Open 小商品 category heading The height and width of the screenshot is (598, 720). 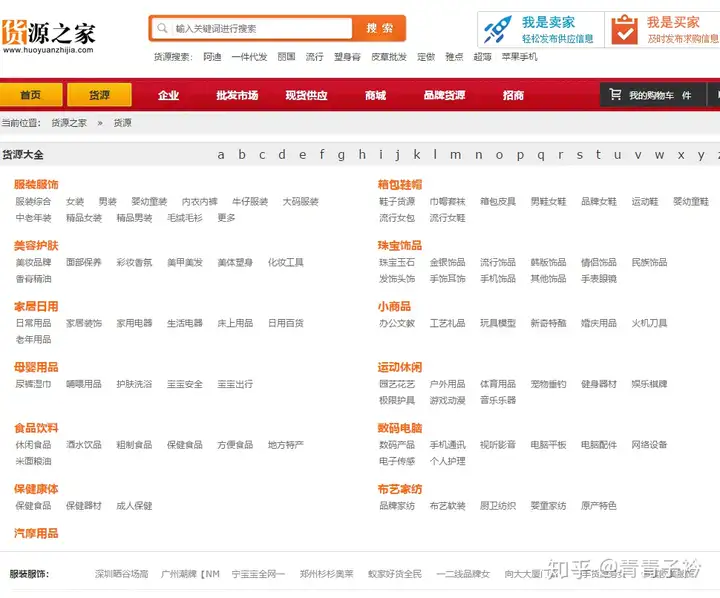pos(394,306)
